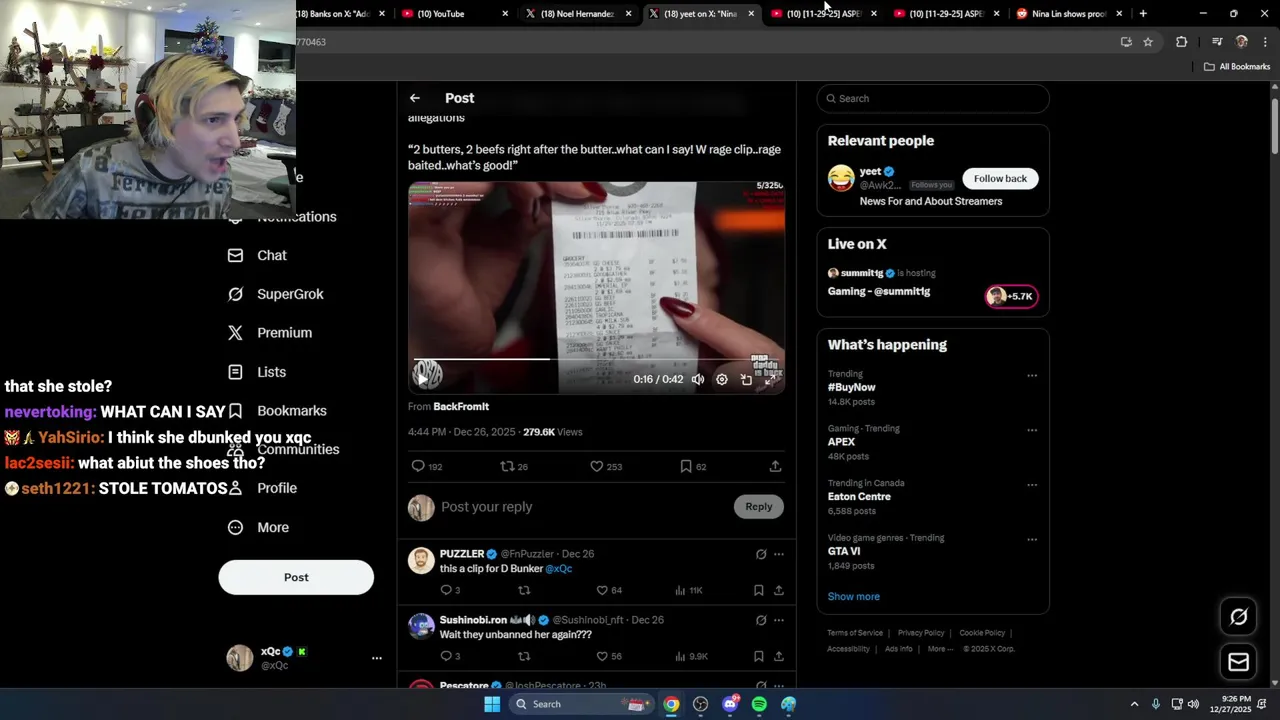
Task: Share PUZZLER's reply
Action: pos(778,590)
